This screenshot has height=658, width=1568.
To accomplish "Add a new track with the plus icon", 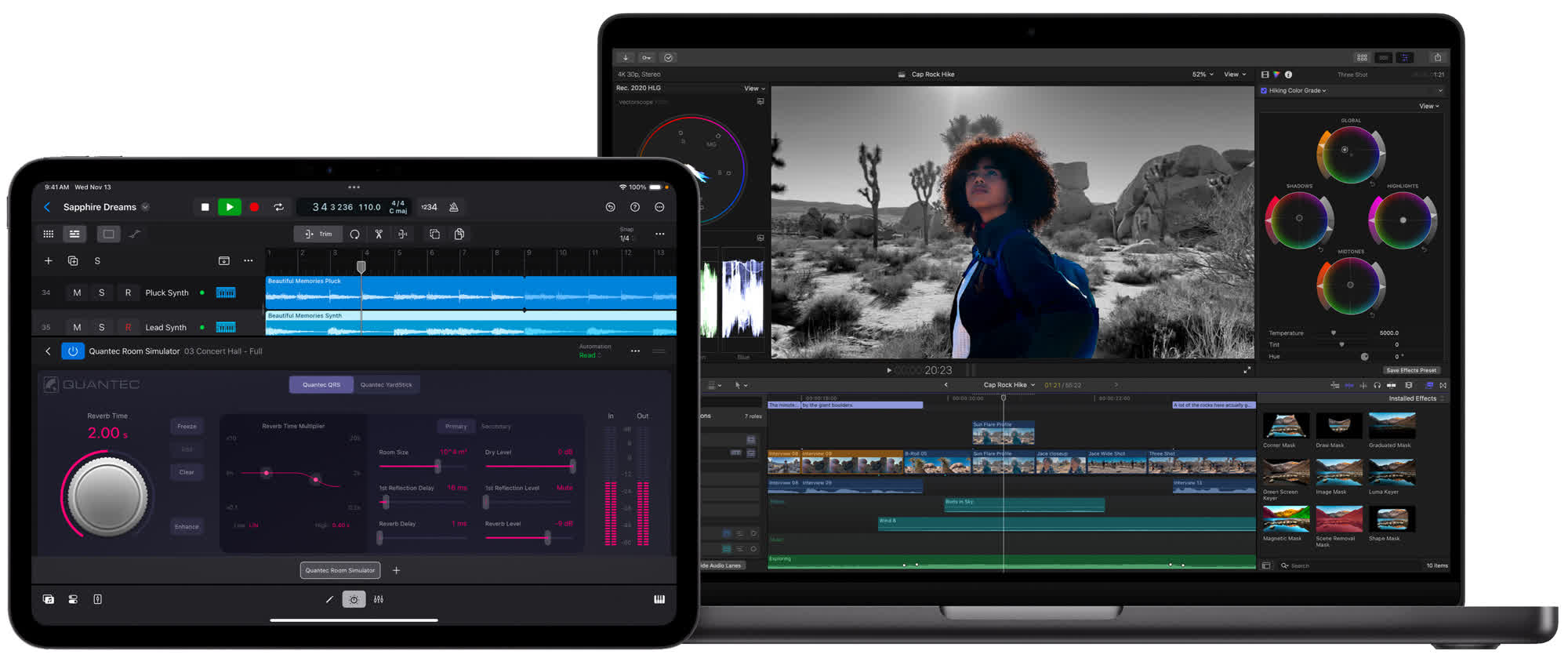I will 49,260.
